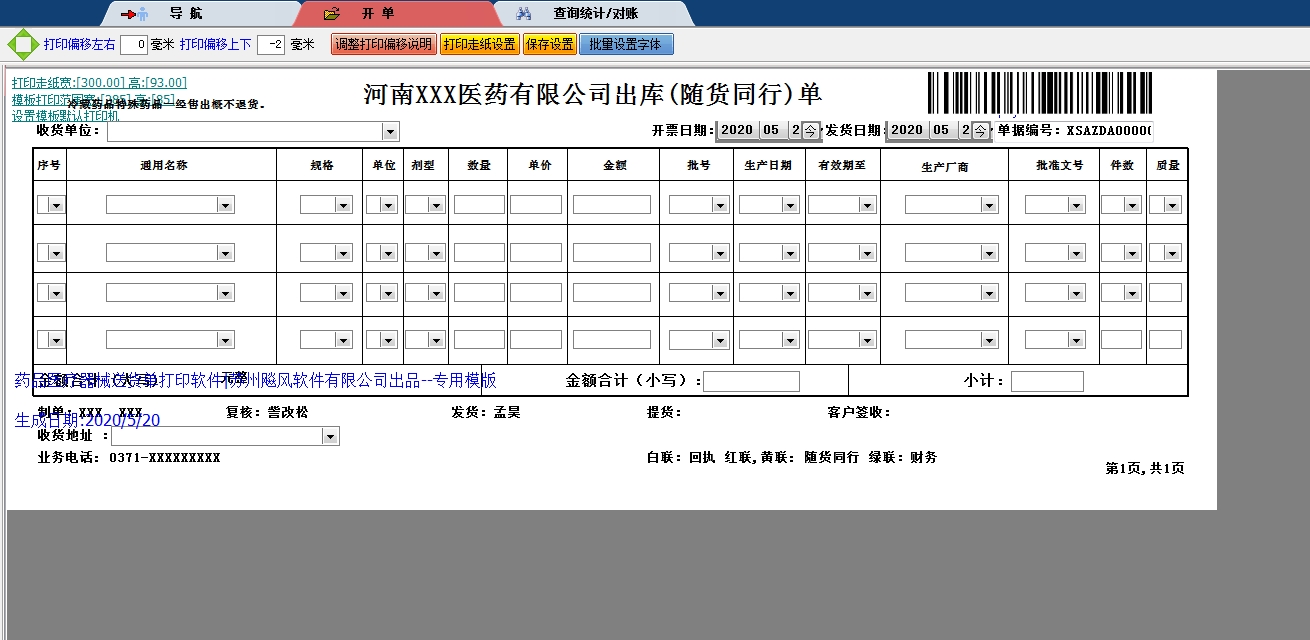The height and width of the screenshot is (640, 1310).
Task: Click the 设置模板默认打印机 link
Action: point(65,116)
